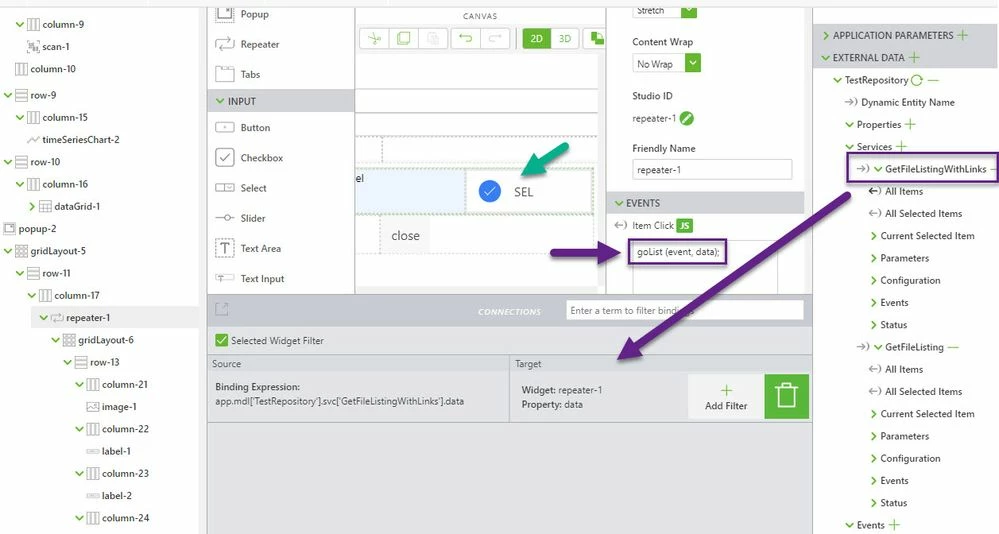
Task: Switch canvas to 3D view
Action: click(564, 39)
